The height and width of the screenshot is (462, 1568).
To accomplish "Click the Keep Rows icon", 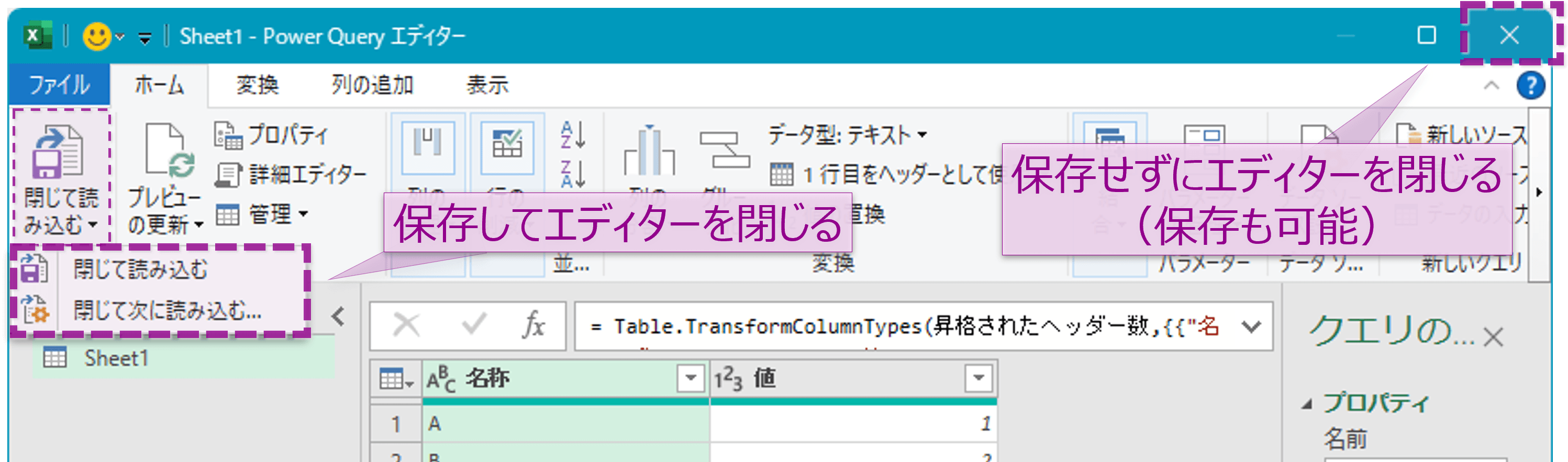I will [x=507, y=148].
